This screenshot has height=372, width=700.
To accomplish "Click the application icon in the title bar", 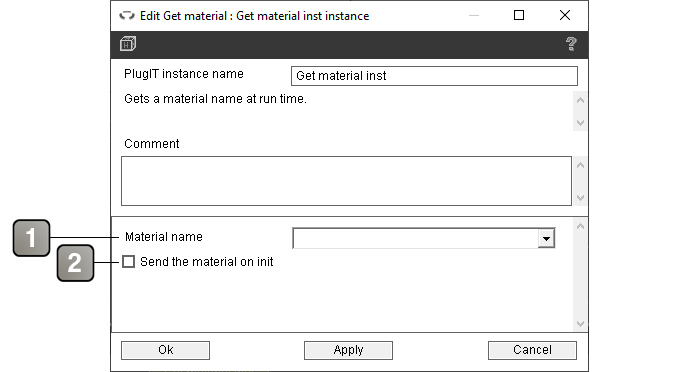I will pyautogui.click(x=127, y=16).
